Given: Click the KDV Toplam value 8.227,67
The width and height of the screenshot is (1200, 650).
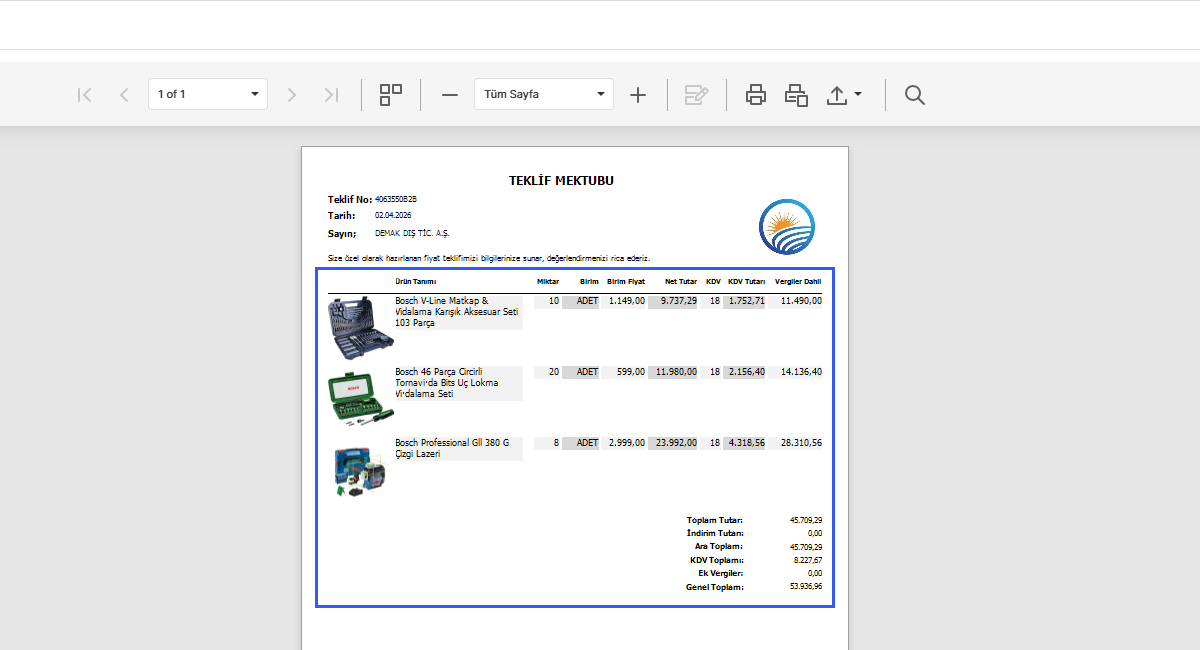Looking at the screenshot, I should click(806, 561).
